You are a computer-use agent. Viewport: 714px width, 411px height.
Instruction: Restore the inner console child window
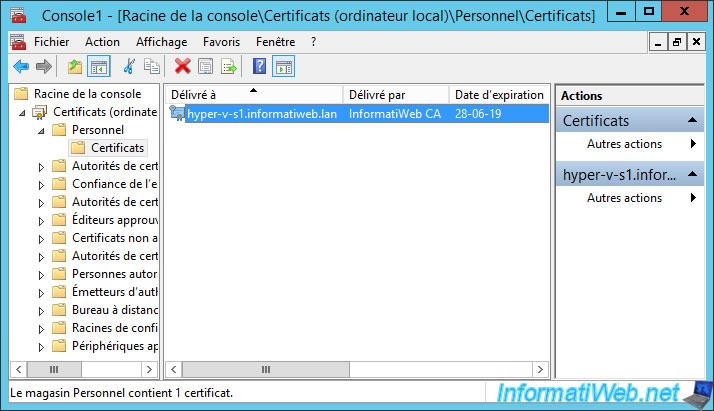click(x=677, y=42)
